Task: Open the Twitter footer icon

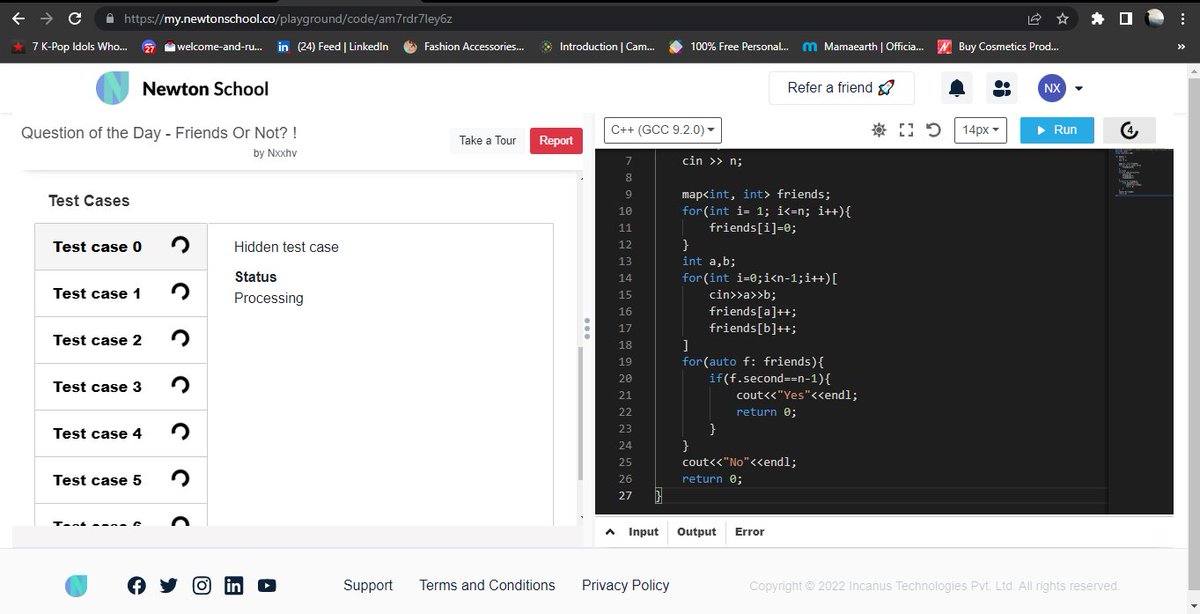Action: (169, 586)
